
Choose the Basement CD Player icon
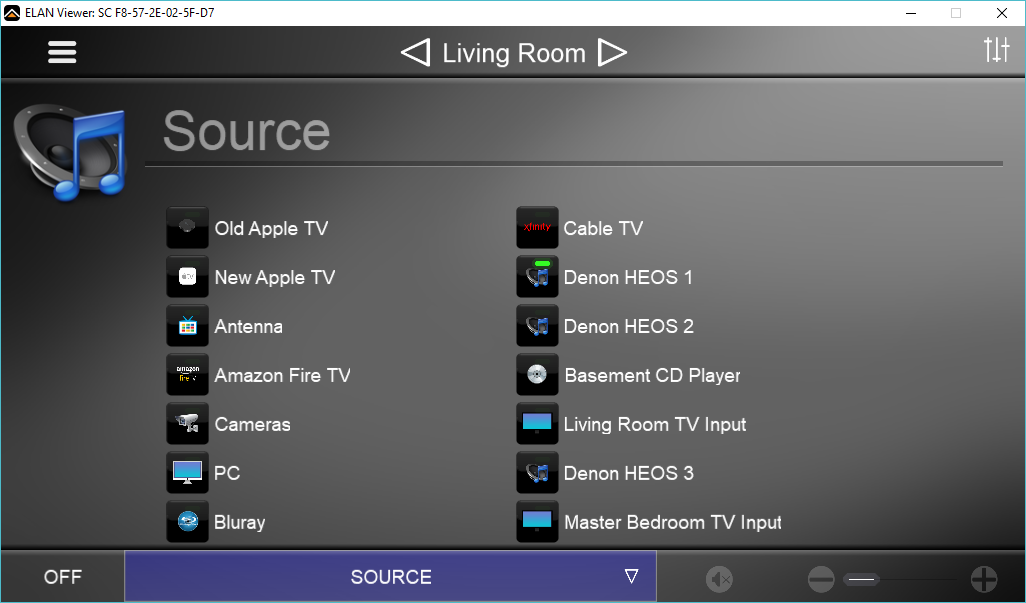pyautogui.click(x=537, y=375)
